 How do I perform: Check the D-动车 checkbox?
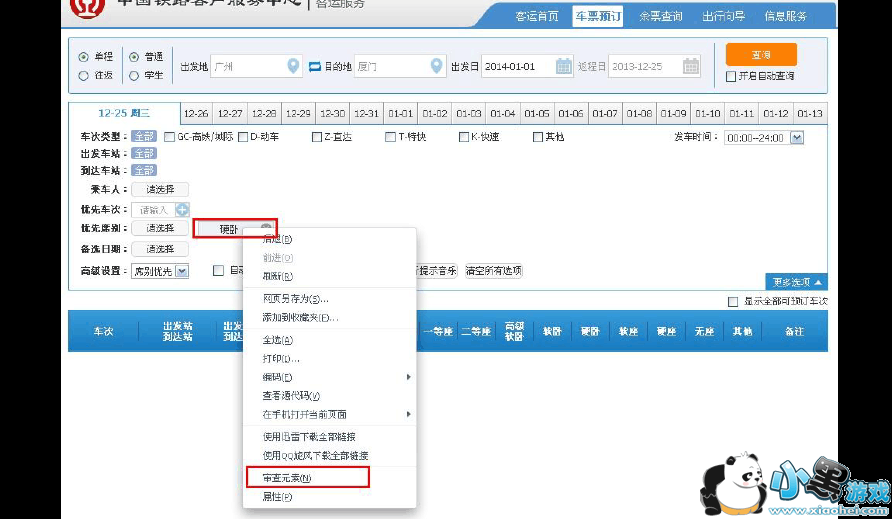tap(243, 137)
